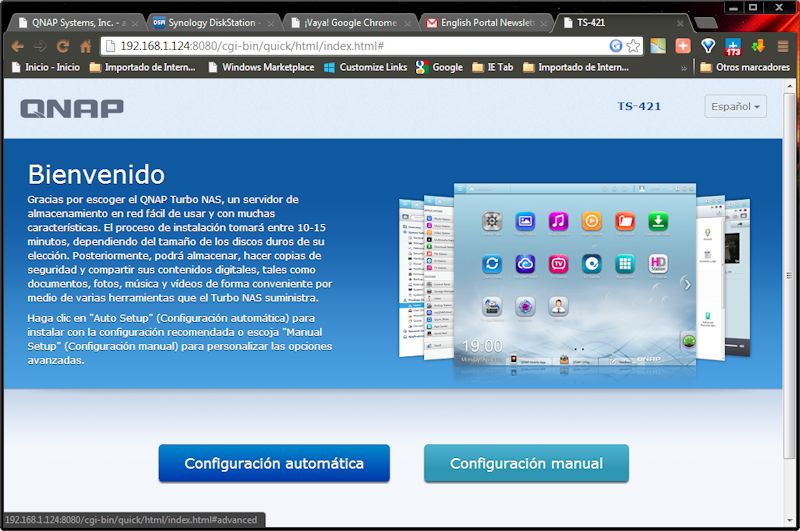Click the pink music note icon in preview
Viewport: 800px width, 531px height.
click(x=558, y=221)
